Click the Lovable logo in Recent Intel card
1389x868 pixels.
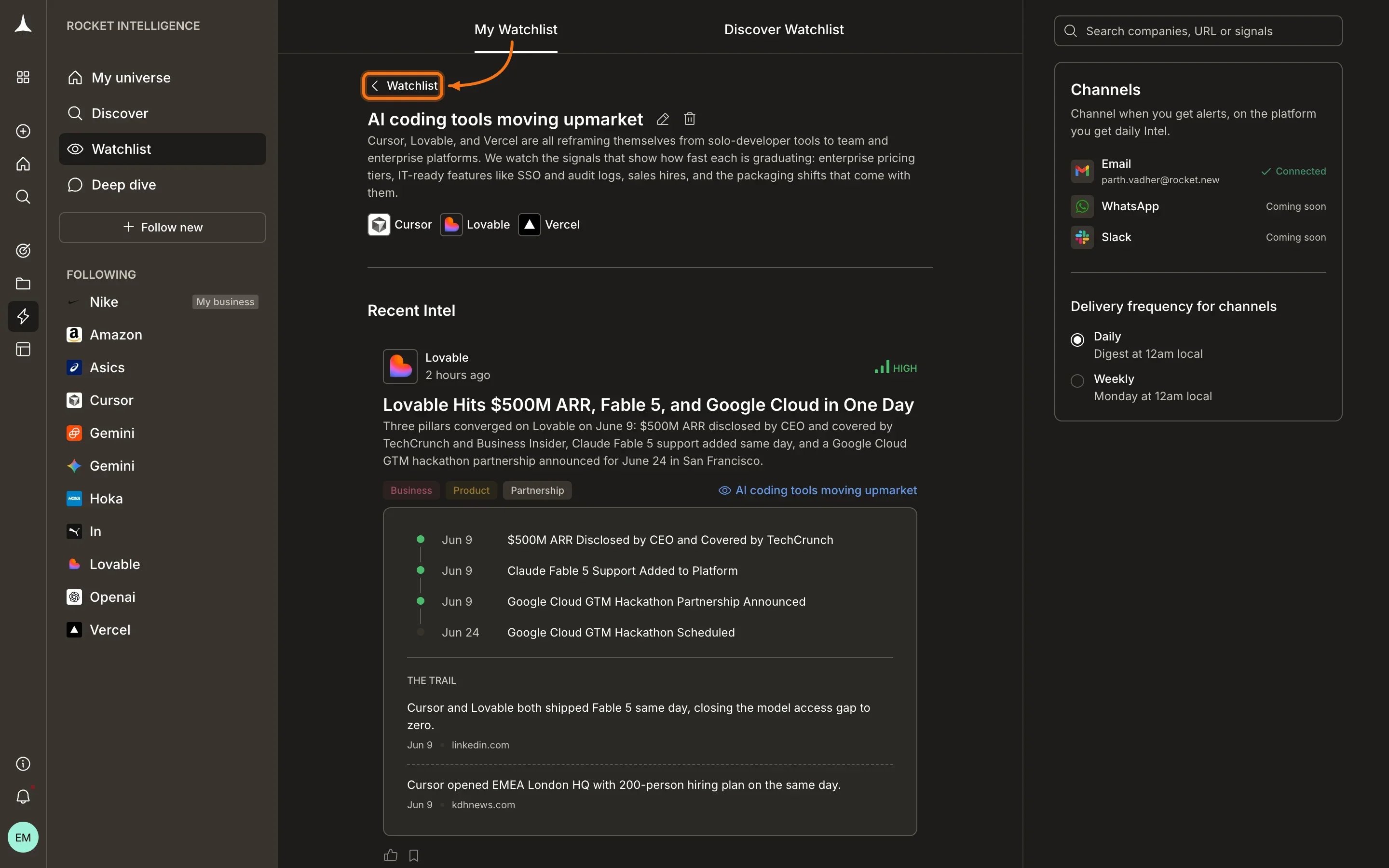(x=400, y=366)
